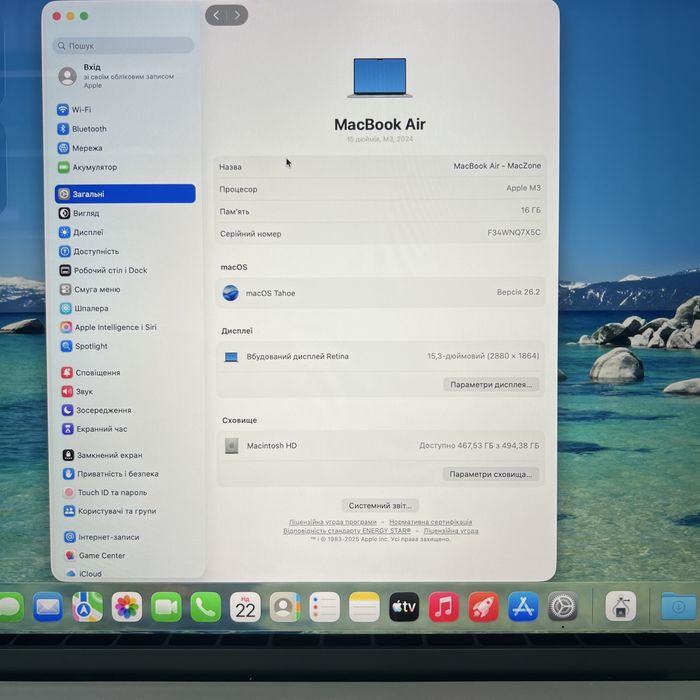Open Користувачі та групи settings
The width and height of the screenshot is (700, 700).
click(x=110, y=511)
